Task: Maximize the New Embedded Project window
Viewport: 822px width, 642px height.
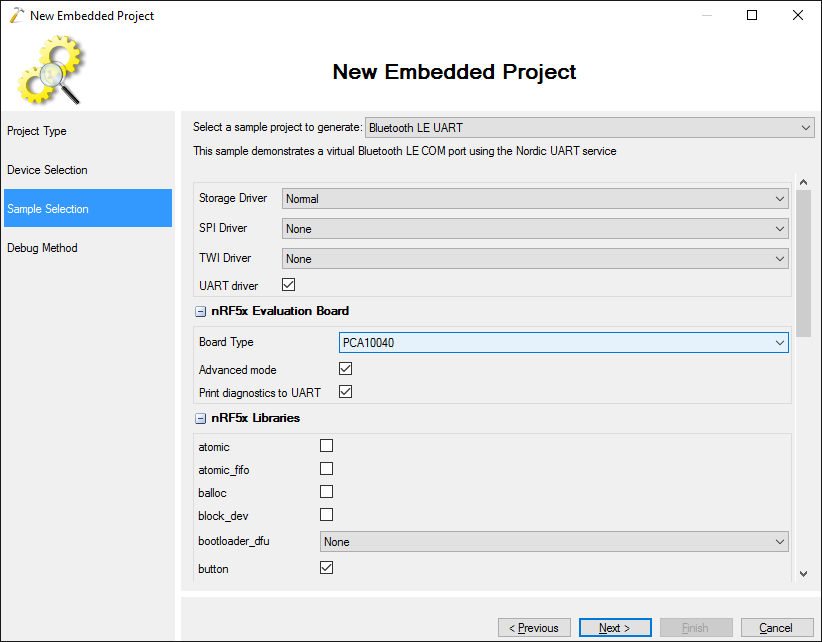Action: (x=752, y=15)
